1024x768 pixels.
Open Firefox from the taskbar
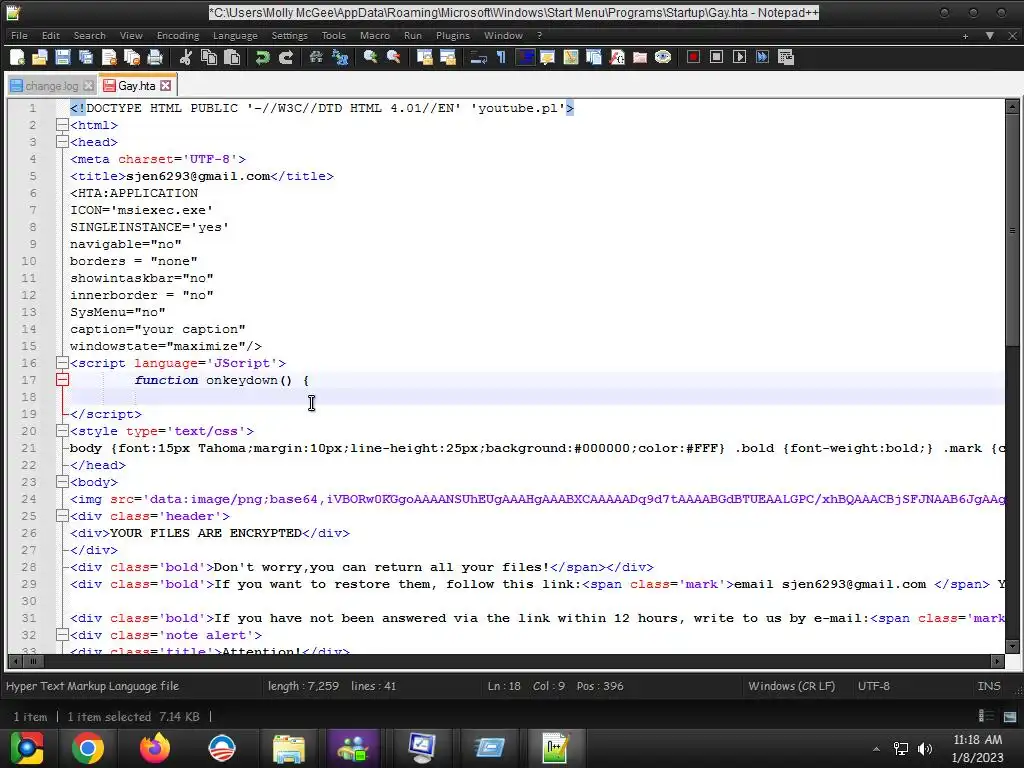[x=155, y=748]
